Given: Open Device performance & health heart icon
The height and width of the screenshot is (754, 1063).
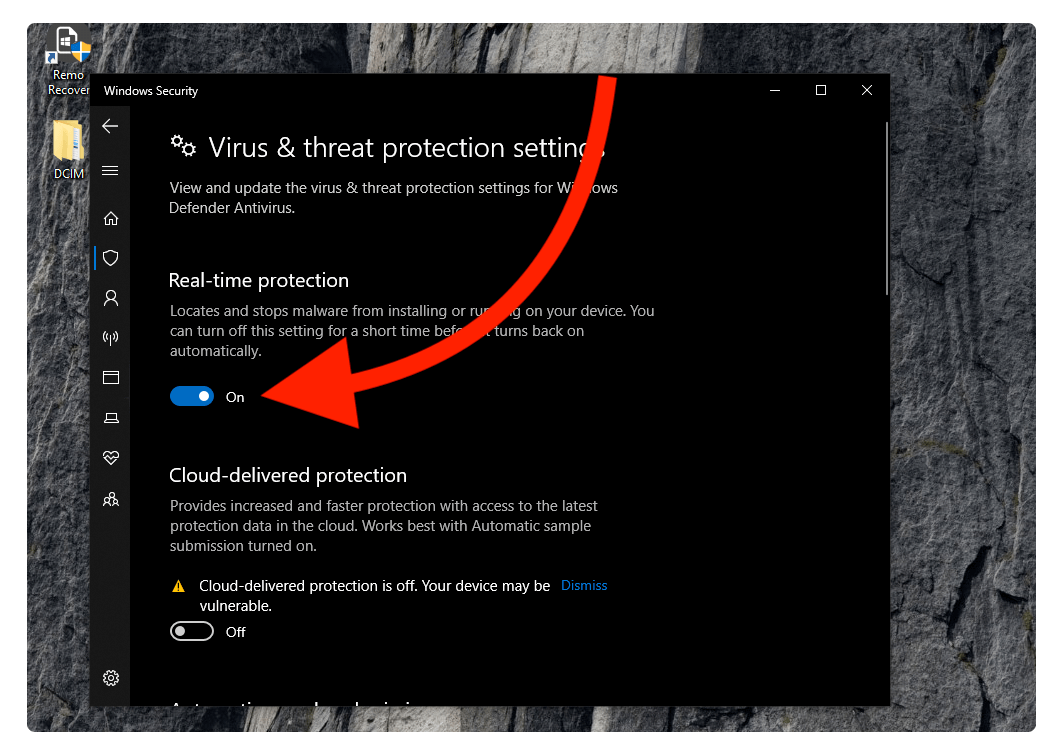Looking at the screenshot, I should [x=111, y=458].
